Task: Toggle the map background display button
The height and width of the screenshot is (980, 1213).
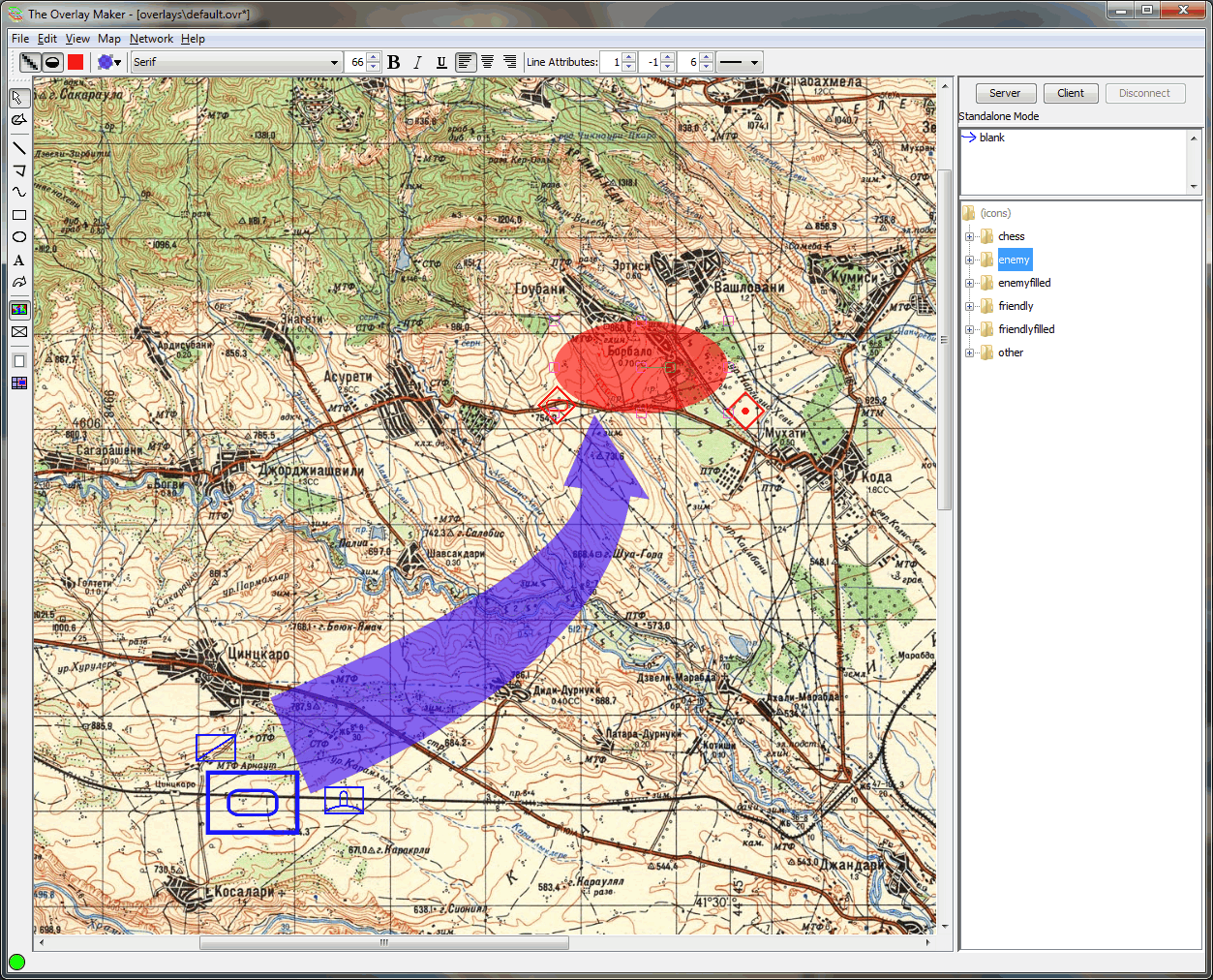Action: click(18, 310)
